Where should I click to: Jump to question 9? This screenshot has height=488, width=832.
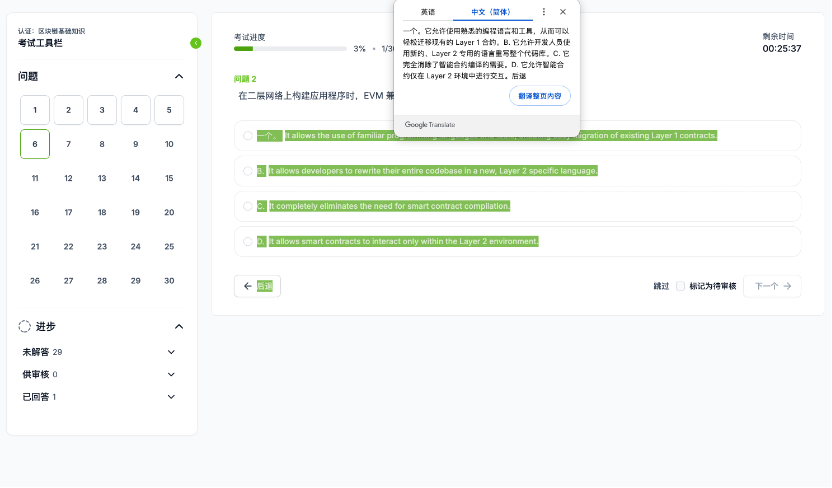[135, 144]
